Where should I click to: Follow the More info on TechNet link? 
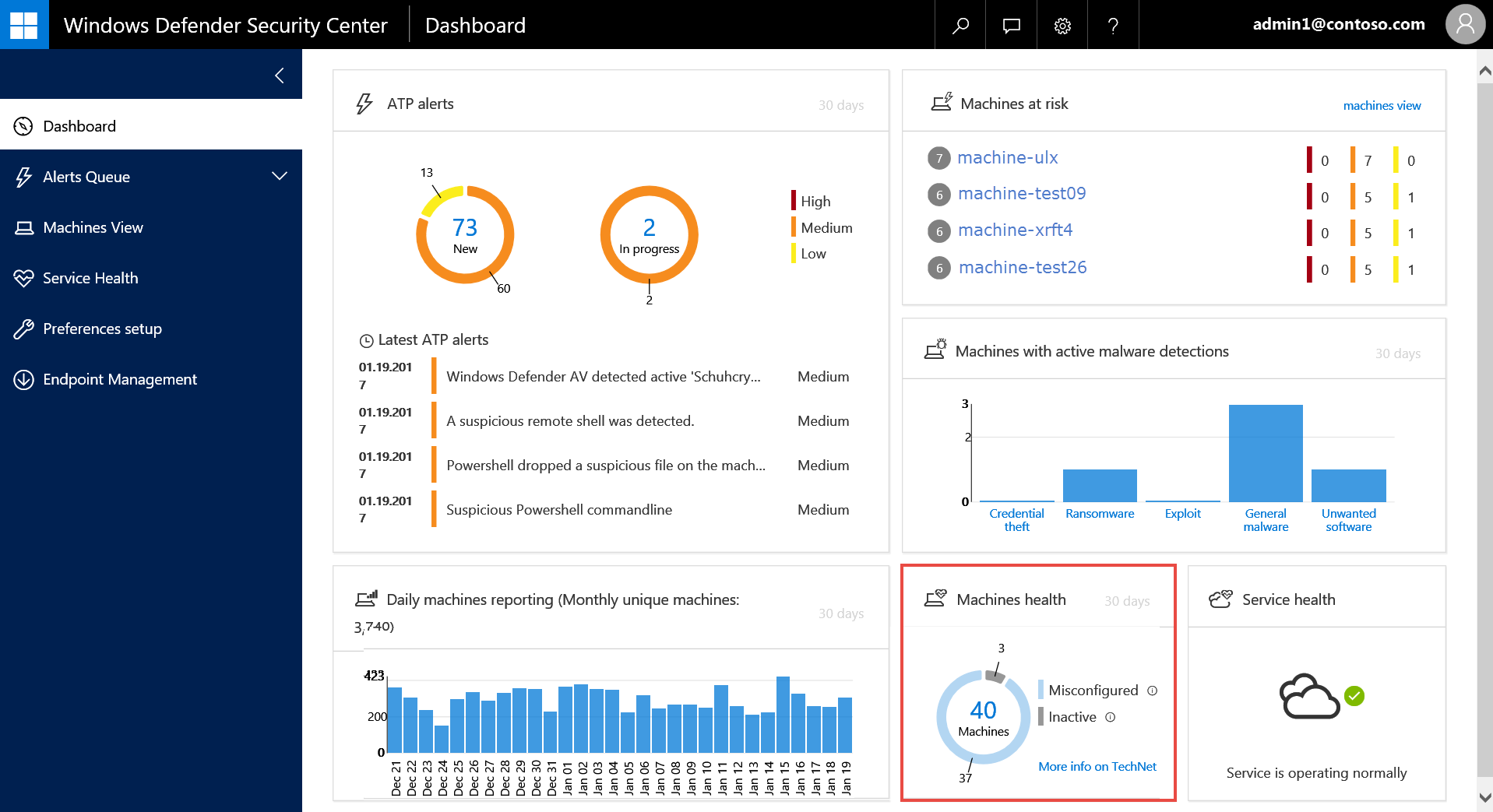coord(1097,766)
